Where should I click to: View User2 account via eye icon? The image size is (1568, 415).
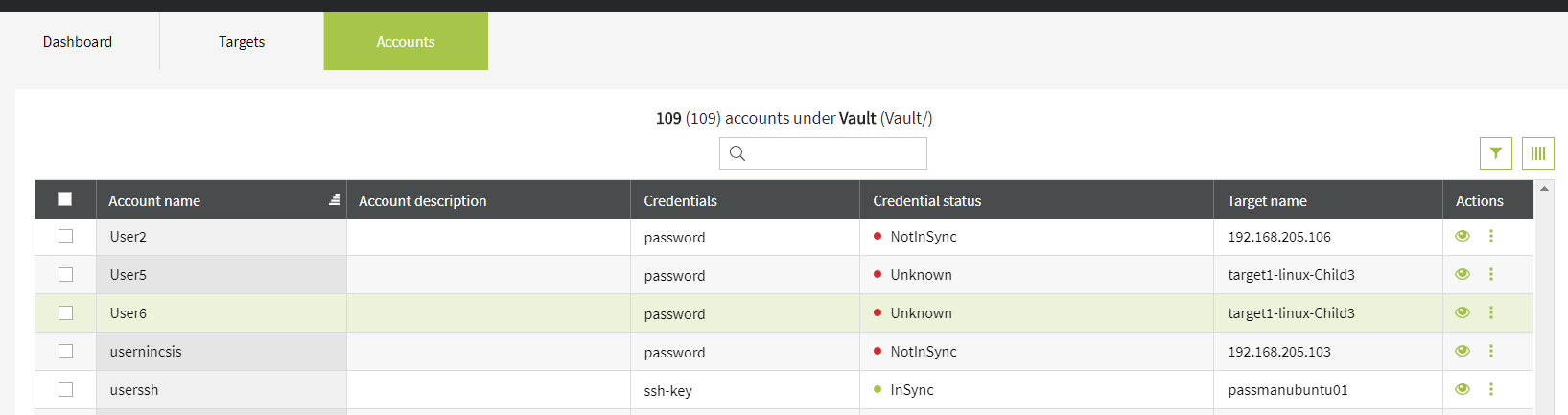(1462, 236)
